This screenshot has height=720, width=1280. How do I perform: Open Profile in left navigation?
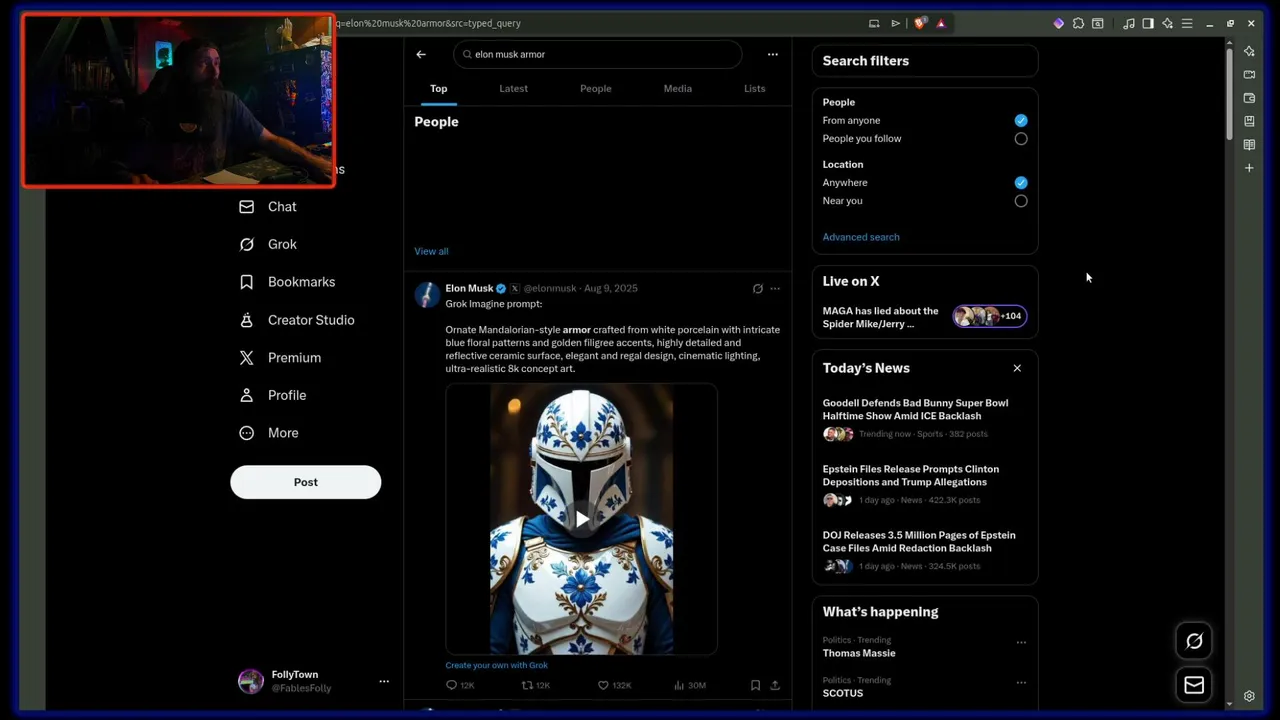273,395
